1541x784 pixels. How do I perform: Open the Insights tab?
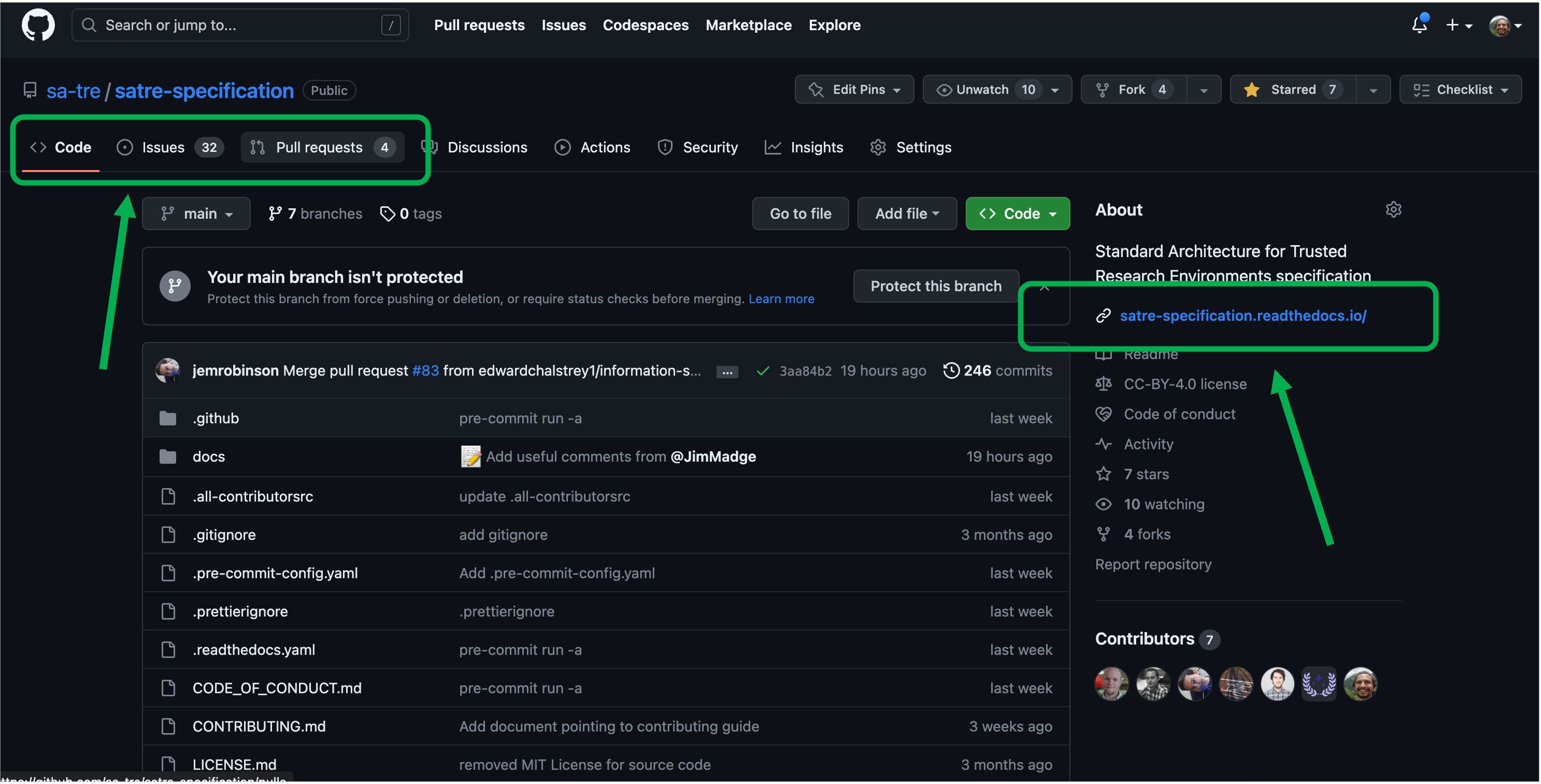(803, 147)
